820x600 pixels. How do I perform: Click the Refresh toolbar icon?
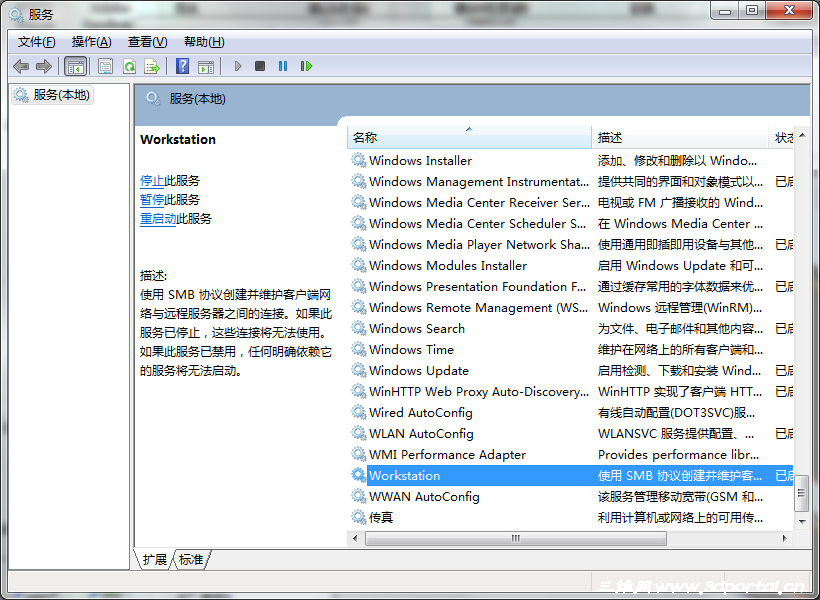click(129, 66)
